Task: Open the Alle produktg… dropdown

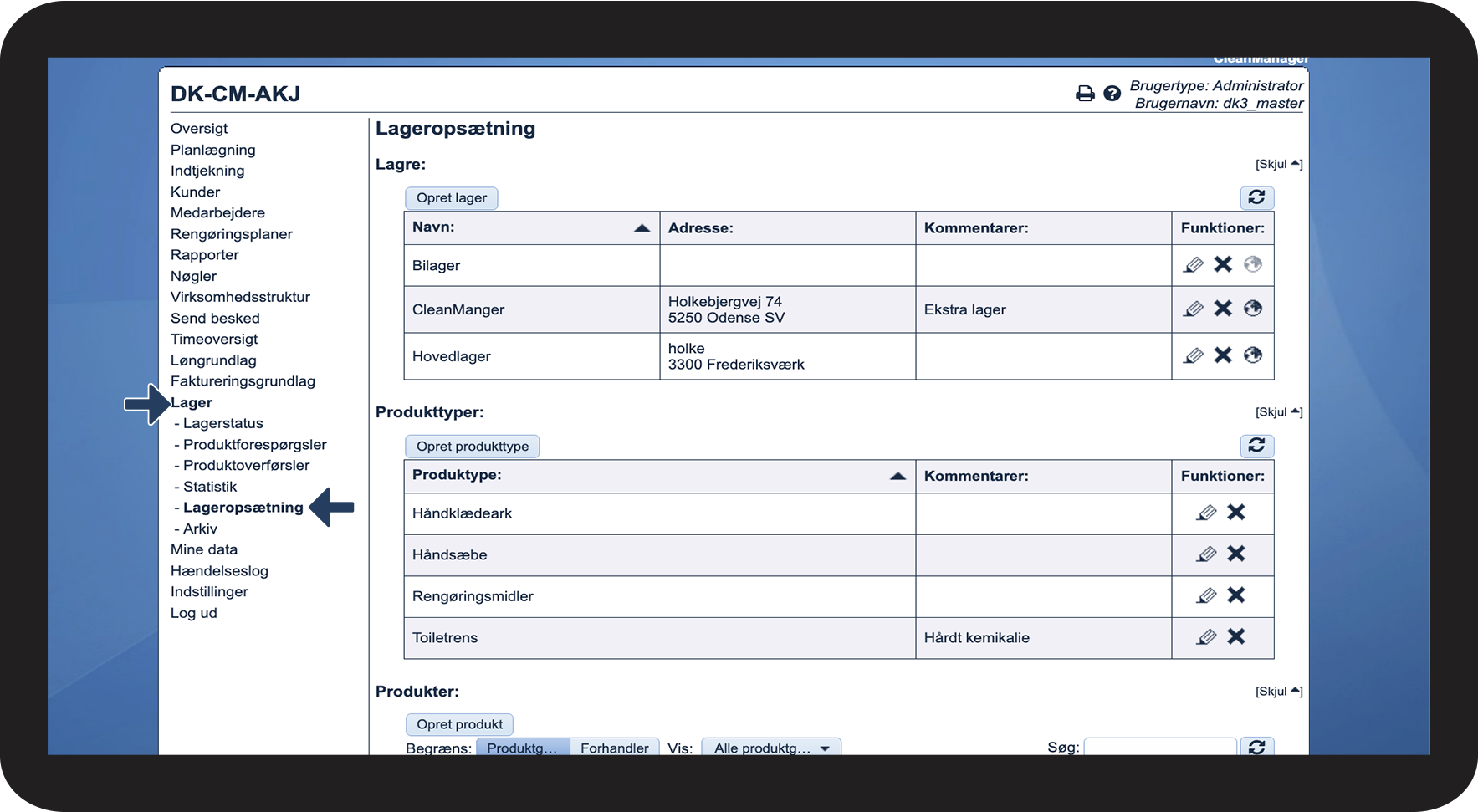Action: [x=771, y=748]
